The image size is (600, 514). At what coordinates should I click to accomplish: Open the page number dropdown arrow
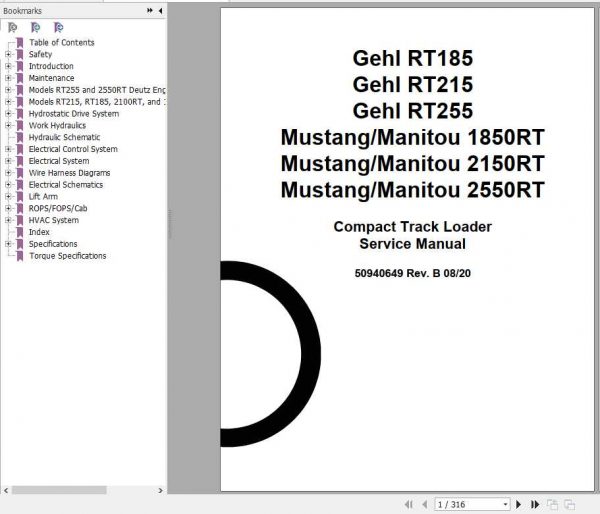pos(505,504)
